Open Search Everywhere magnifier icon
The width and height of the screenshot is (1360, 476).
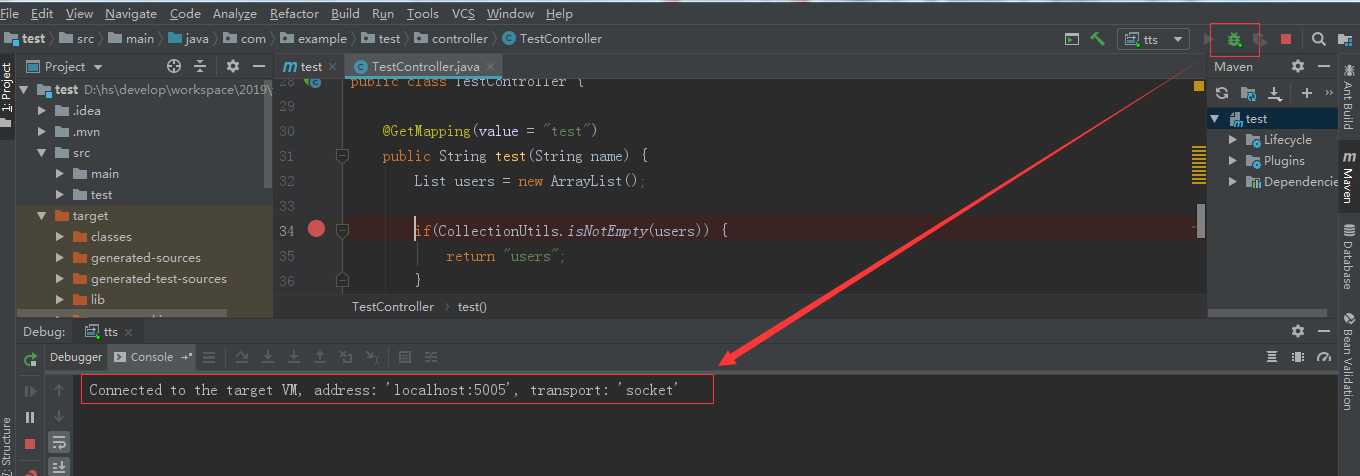click(x=1318, y=39)
